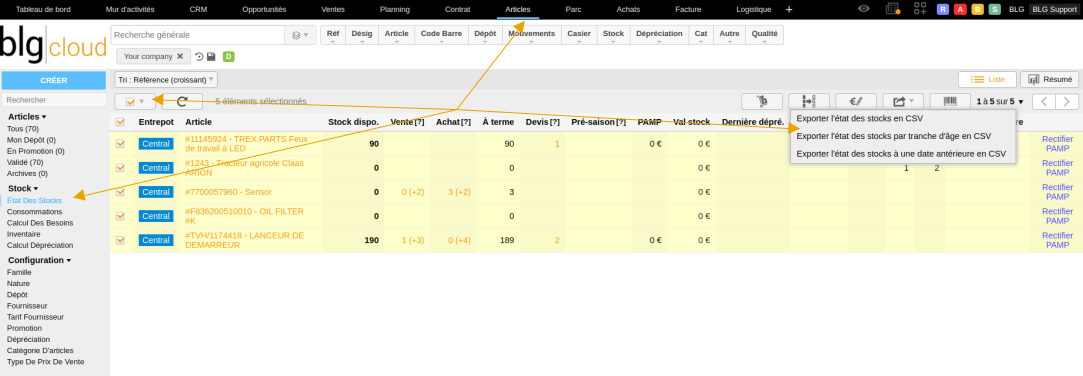Screen dimensions: 1083x376
Task: Open article #TVH/1174418 LANCEUR DE DEMARREUR
Action: tap(245, 240)
